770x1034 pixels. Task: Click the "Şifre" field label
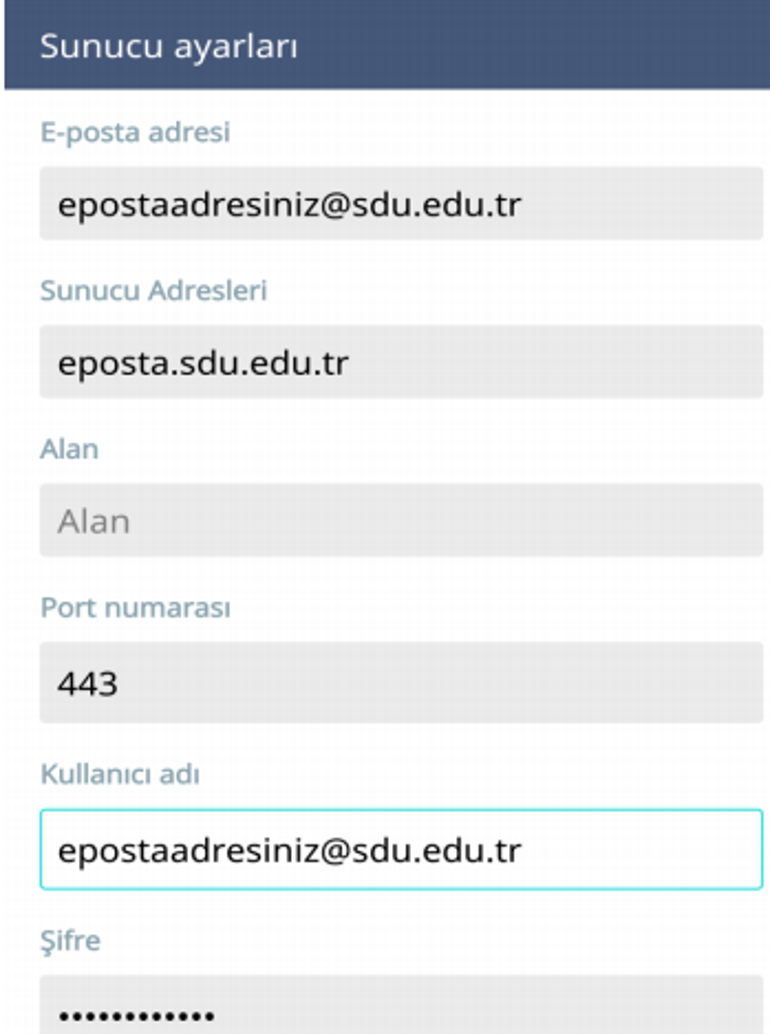[70, 941]
